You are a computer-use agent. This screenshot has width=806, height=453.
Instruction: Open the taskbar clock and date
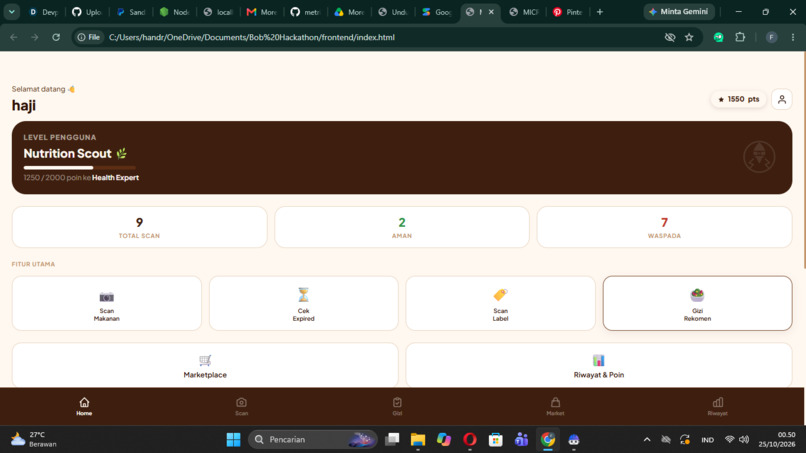pyautogui.click(x=777, y=440)
